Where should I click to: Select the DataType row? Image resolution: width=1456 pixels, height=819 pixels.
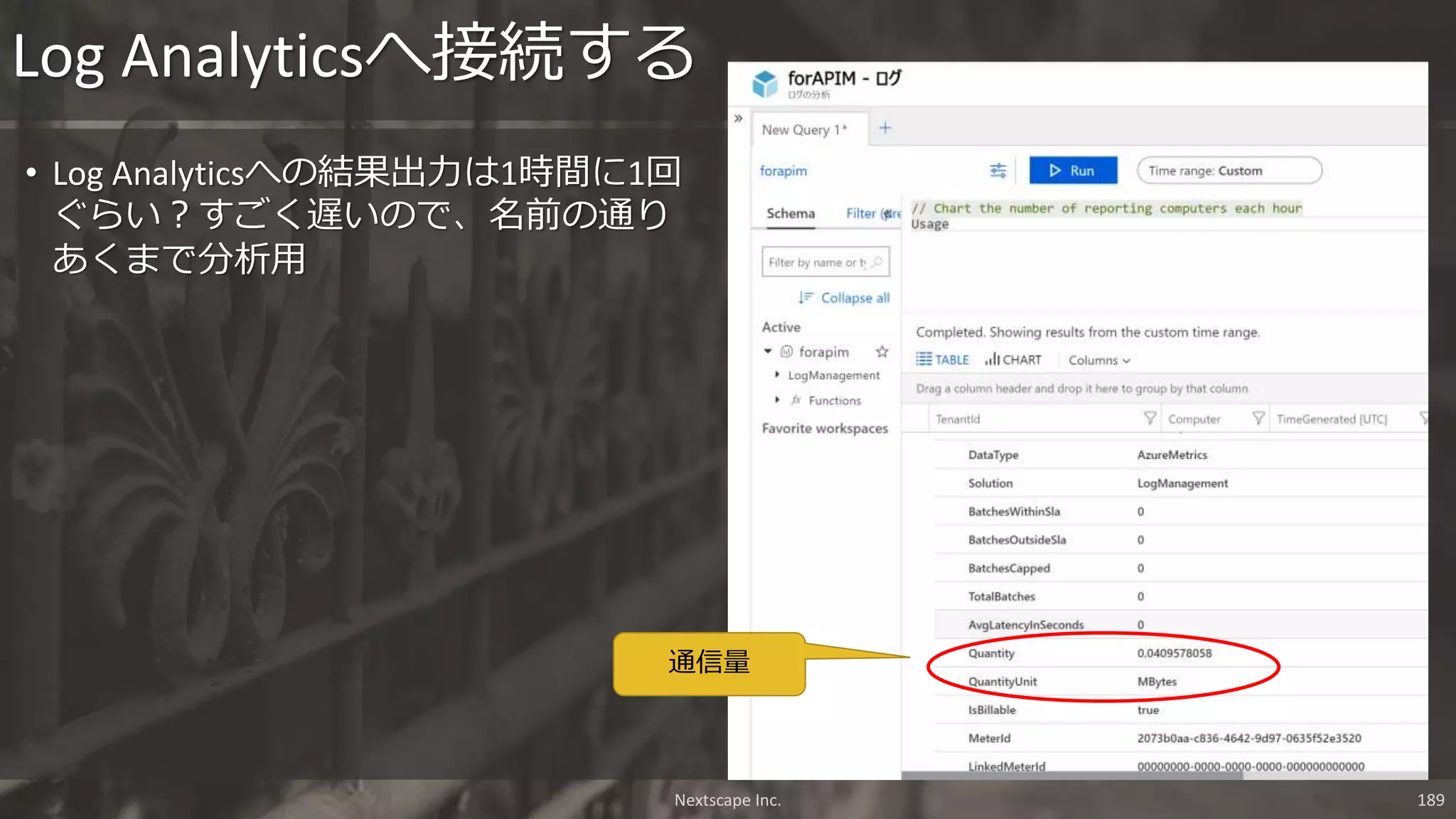click(1180, 455)
